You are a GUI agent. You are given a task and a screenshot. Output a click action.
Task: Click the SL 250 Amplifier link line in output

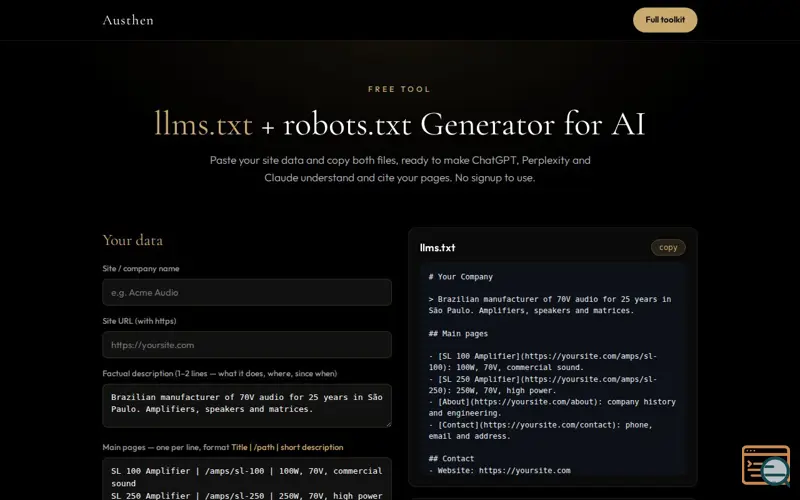pos(543,385)
